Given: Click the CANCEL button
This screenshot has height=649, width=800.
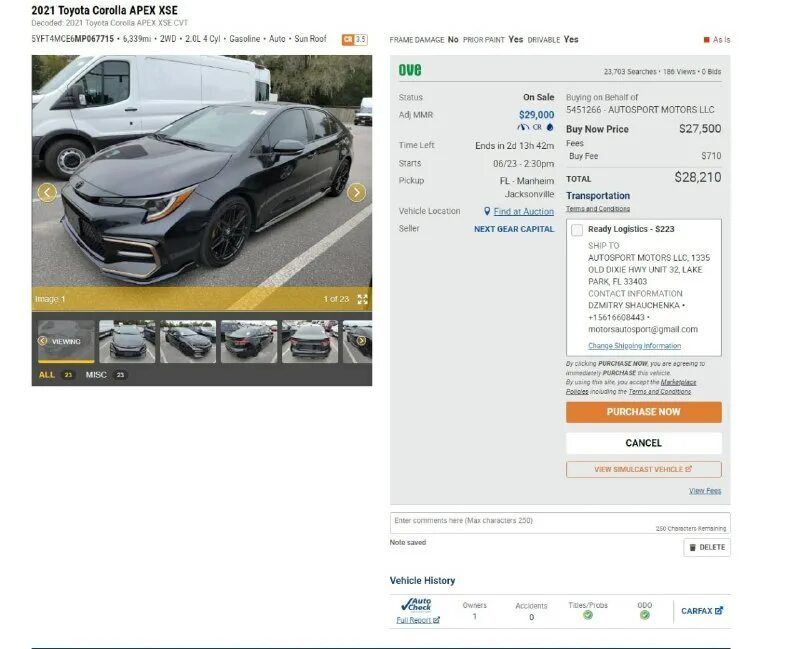Looking at the screenshot, I should tap(644, 442).
